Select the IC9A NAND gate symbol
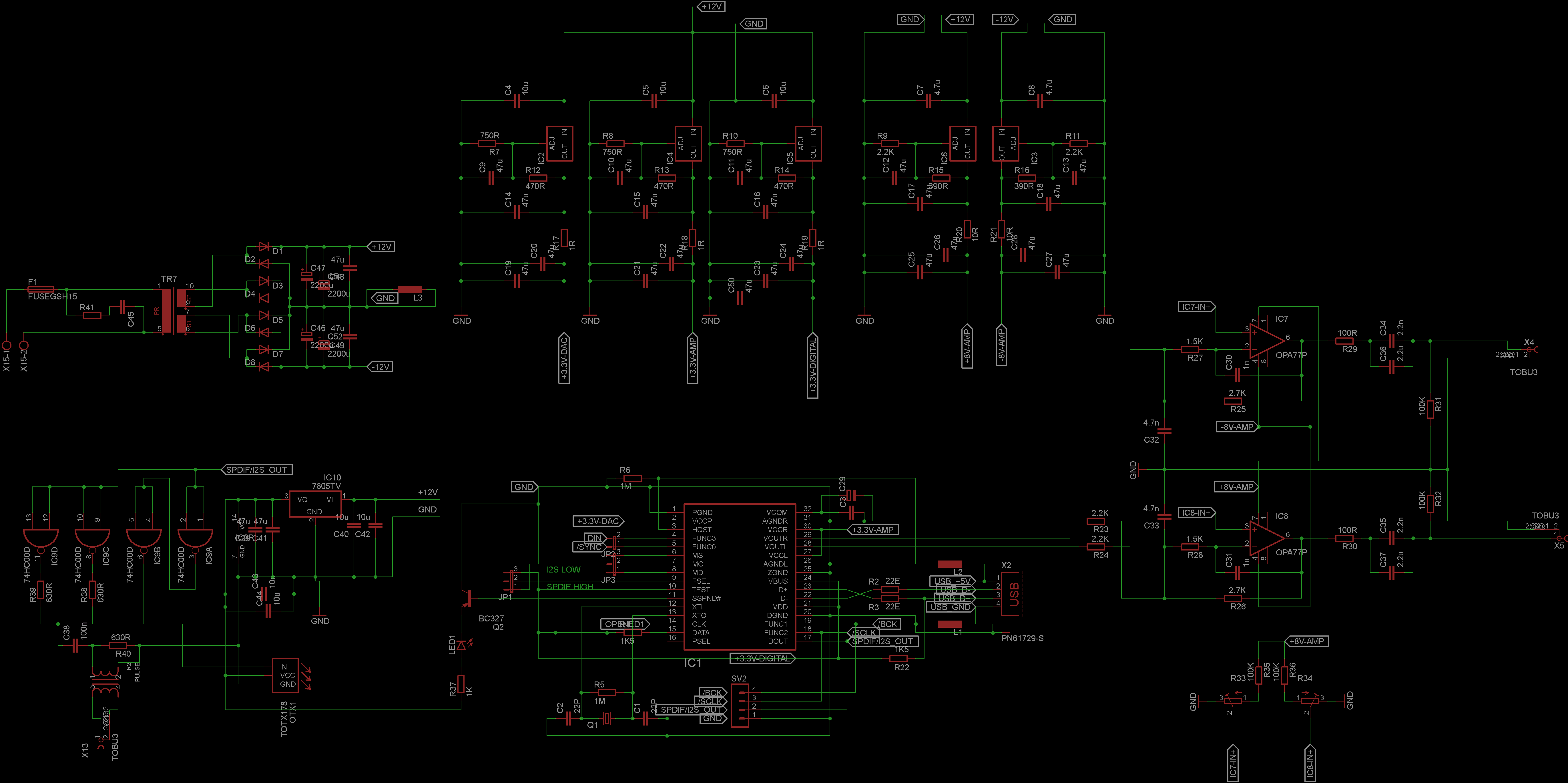 (x=195, y=541)
